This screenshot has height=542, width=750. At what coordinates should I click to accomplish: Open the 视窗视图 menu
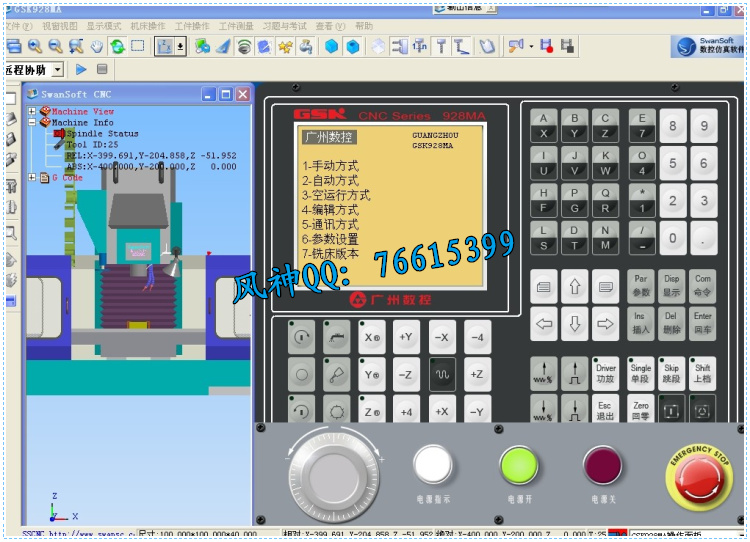[x=60, y=26]
